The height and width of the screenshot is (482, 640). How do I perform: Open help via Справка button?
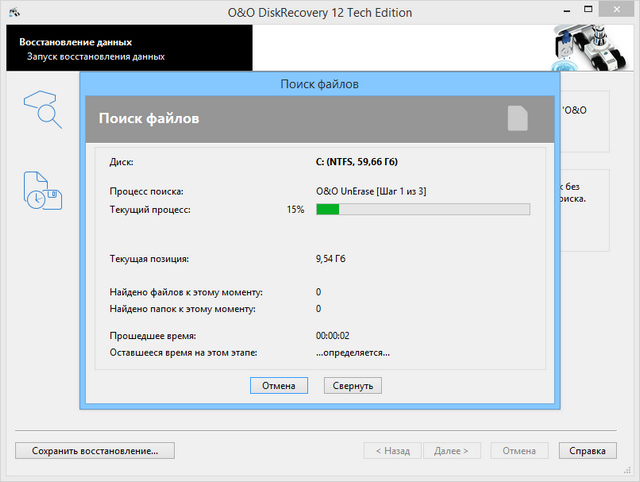click(587, 451)
